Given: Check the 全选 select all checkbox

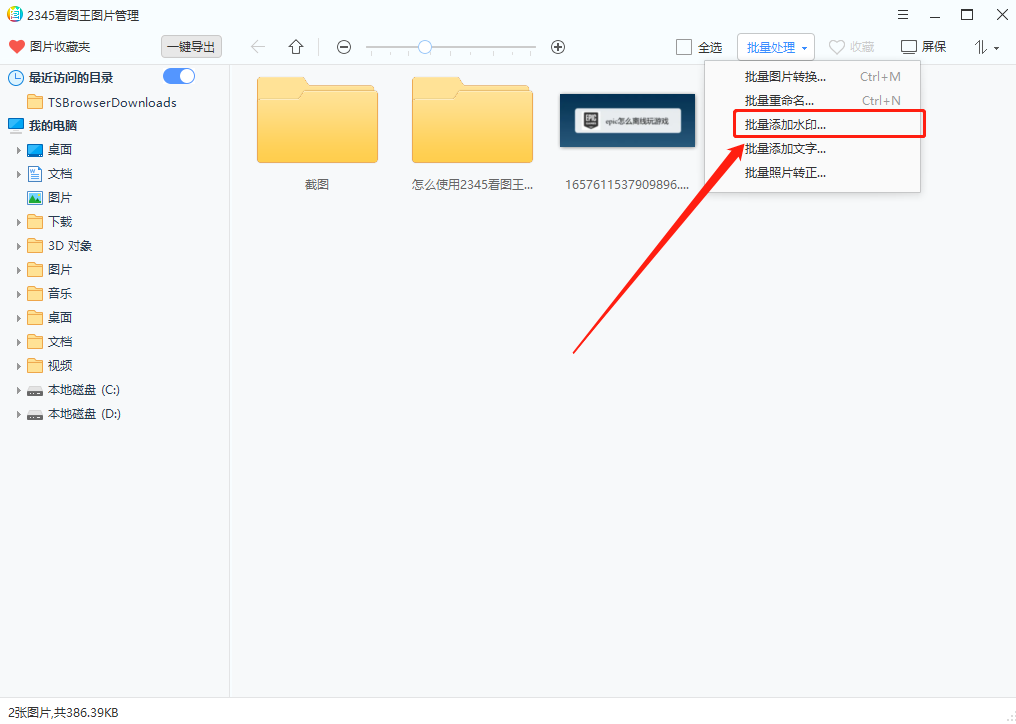Looking at the screenshot, I should pyautogui.click(x=684, y=47).
